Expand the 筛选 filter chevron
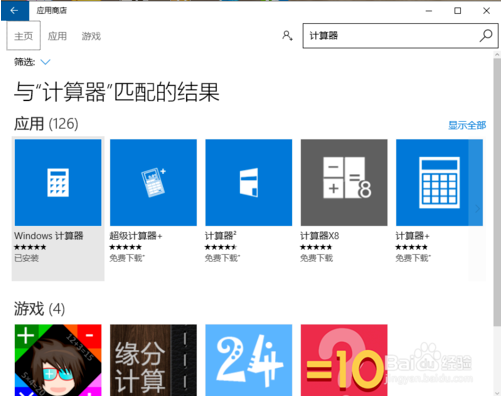 click(45, 62)
